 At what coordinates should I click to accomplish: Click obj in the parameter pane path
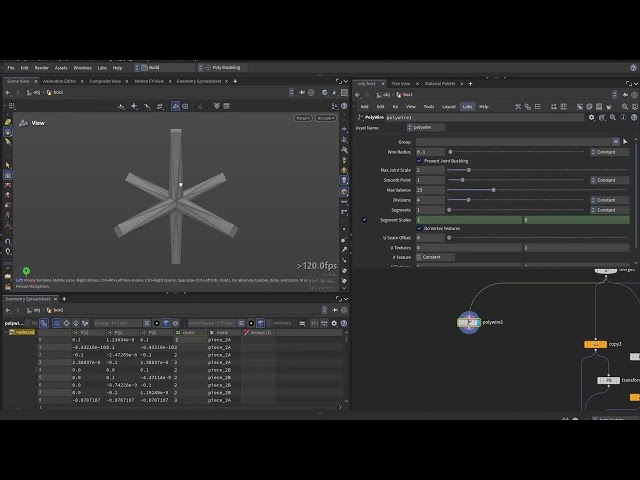[x=383, y=95]
